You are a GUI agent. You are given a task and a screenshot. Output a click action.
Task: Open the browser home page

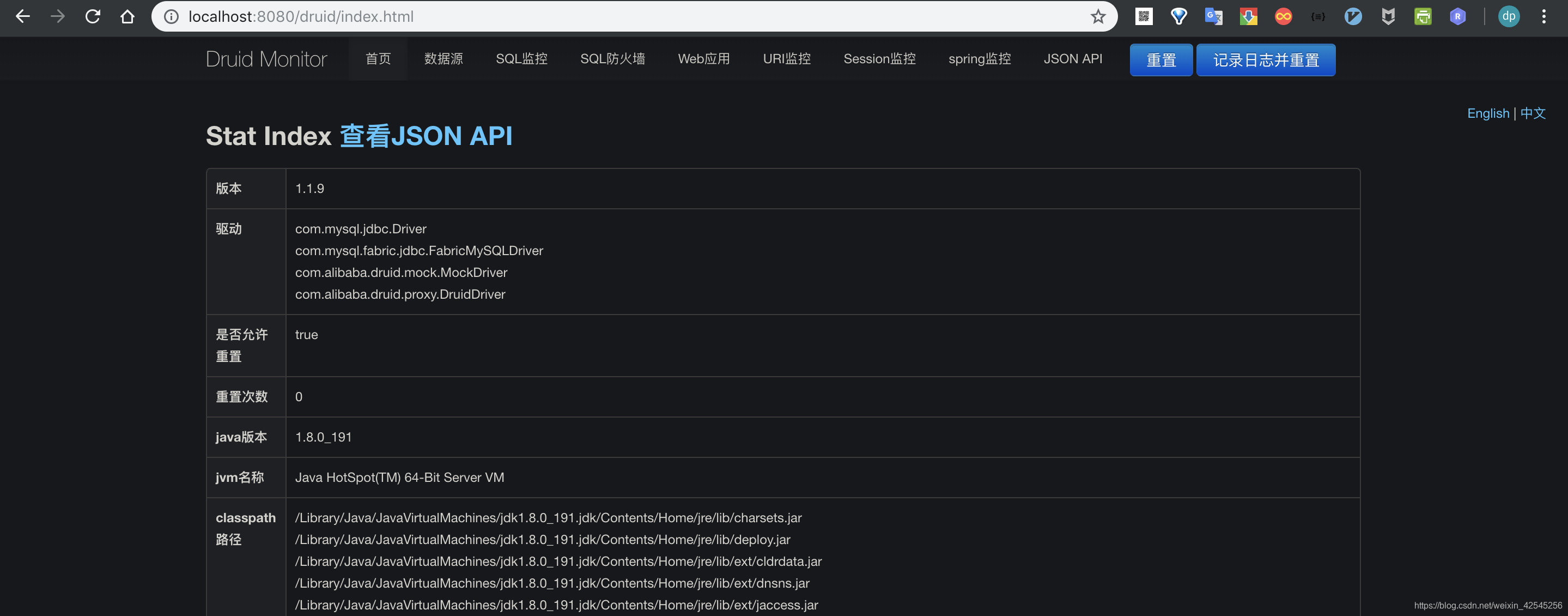point(127,16)
